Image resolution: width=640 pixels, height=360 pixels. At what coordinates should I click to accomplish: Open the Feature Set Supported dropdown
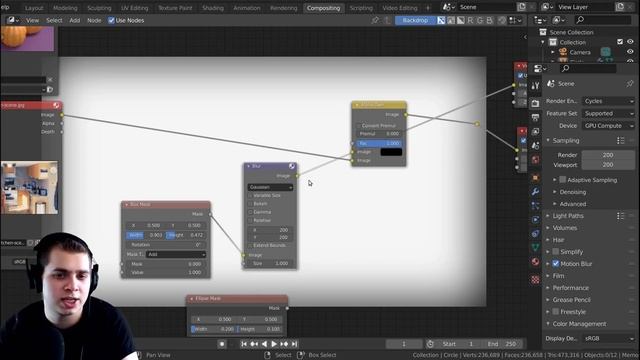click(608, 113)
